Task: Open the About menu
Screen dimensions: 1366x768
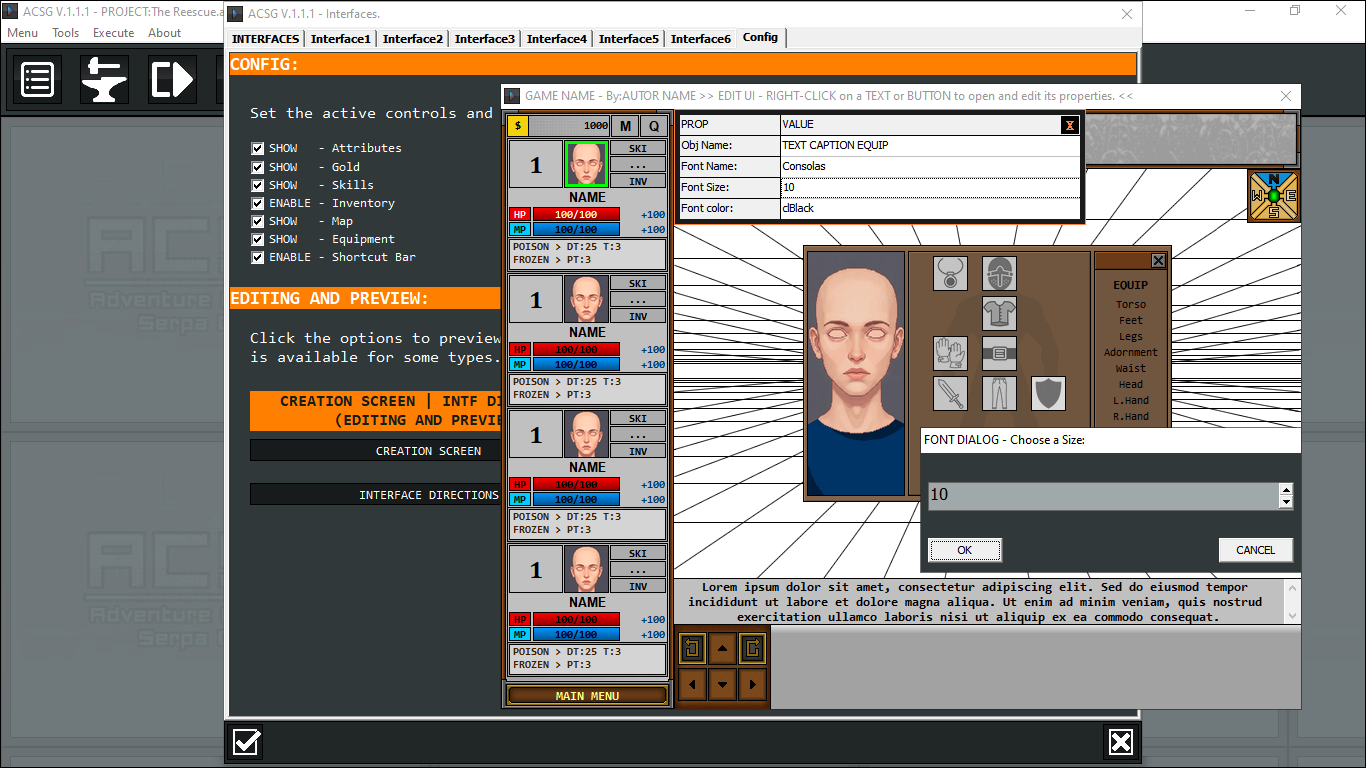Action: (x=165, y=33)
